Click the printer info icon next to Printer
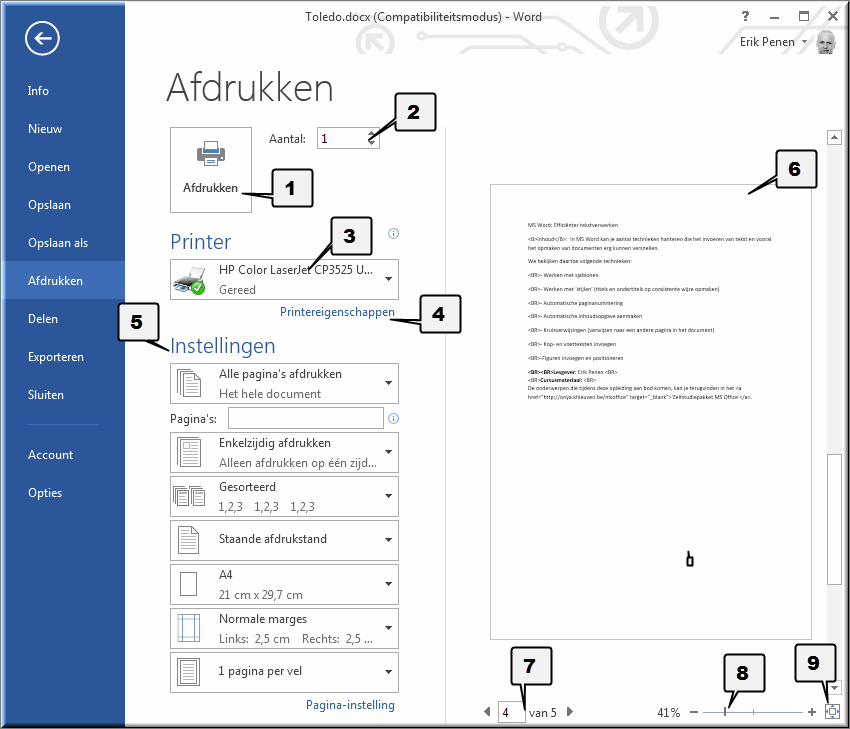 pyautogui.click(x=393, y=234)
